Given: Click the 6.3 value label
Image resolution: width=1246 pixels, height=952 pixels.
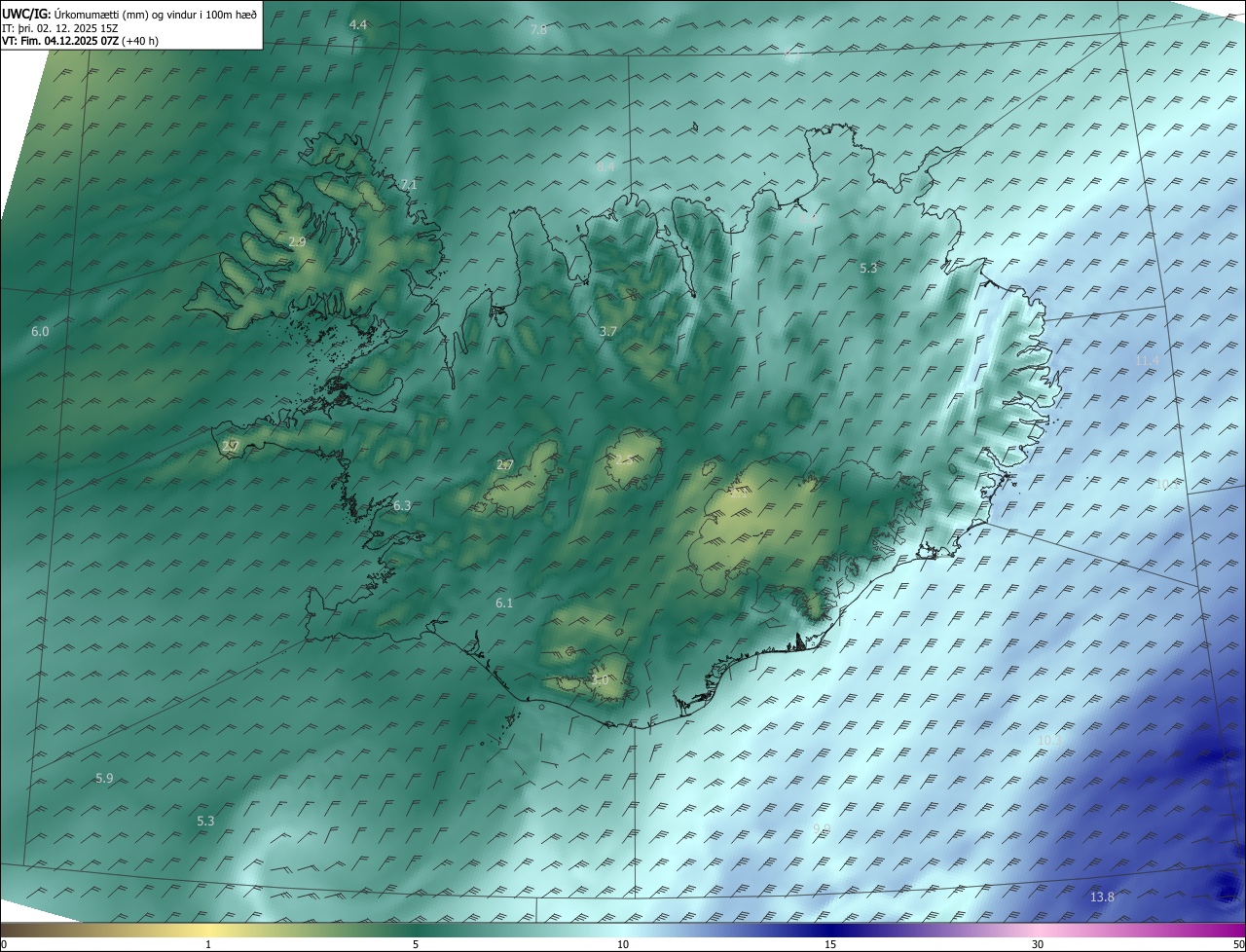Looking at the screenshot, I should pos(402,506).
